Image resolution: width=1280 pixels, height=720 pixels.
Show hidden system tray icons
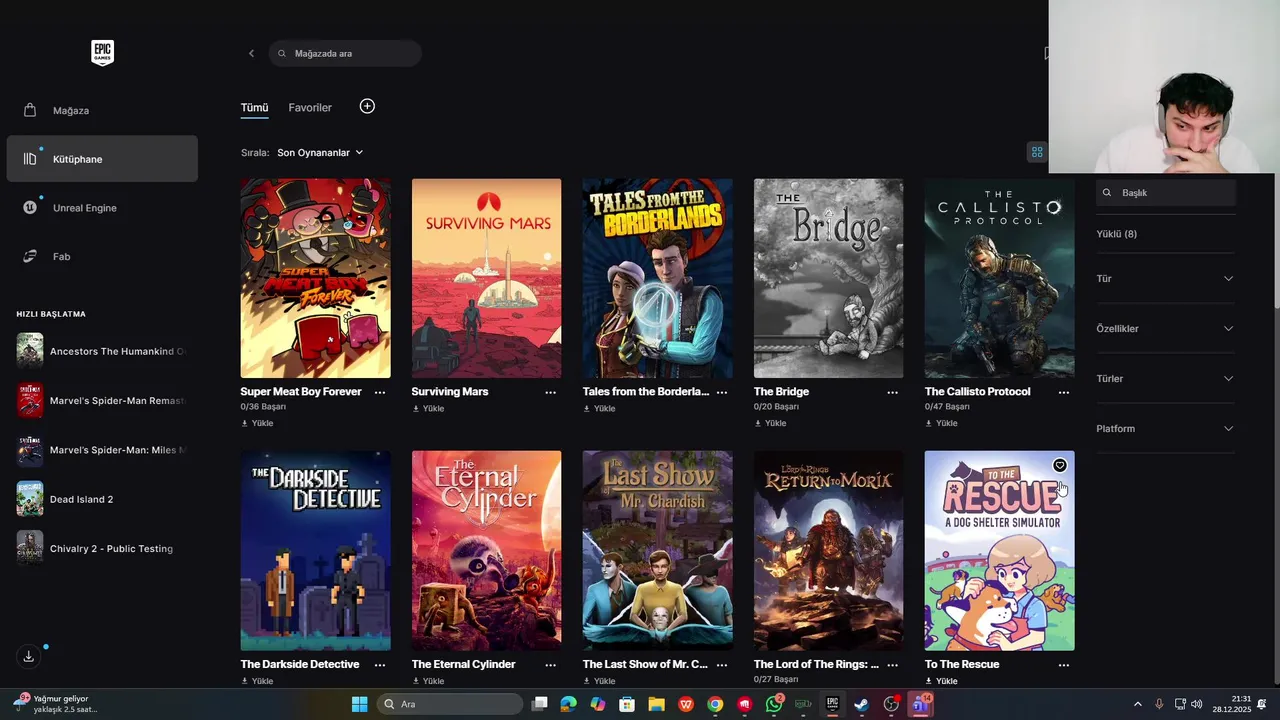click(x=1137, y=704)
